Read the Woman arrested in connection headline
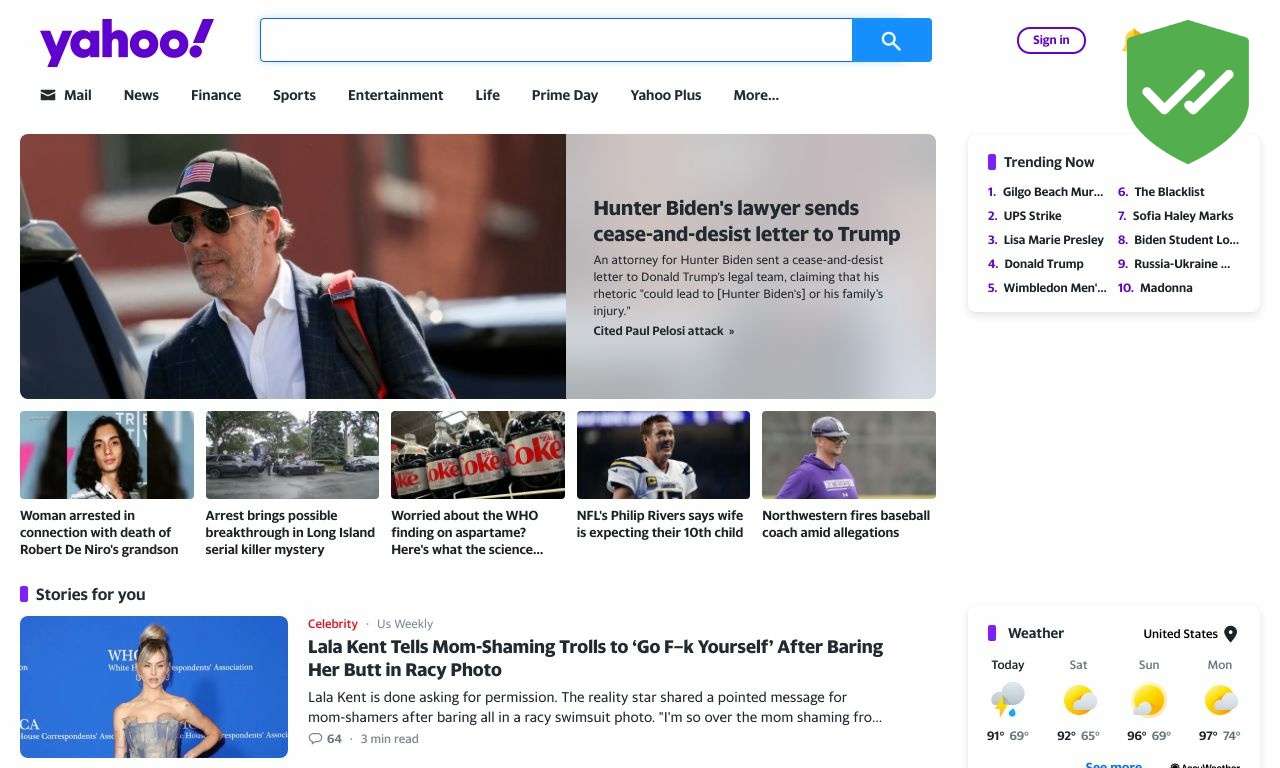This screenshot has height=768, width=1280. 99,533
